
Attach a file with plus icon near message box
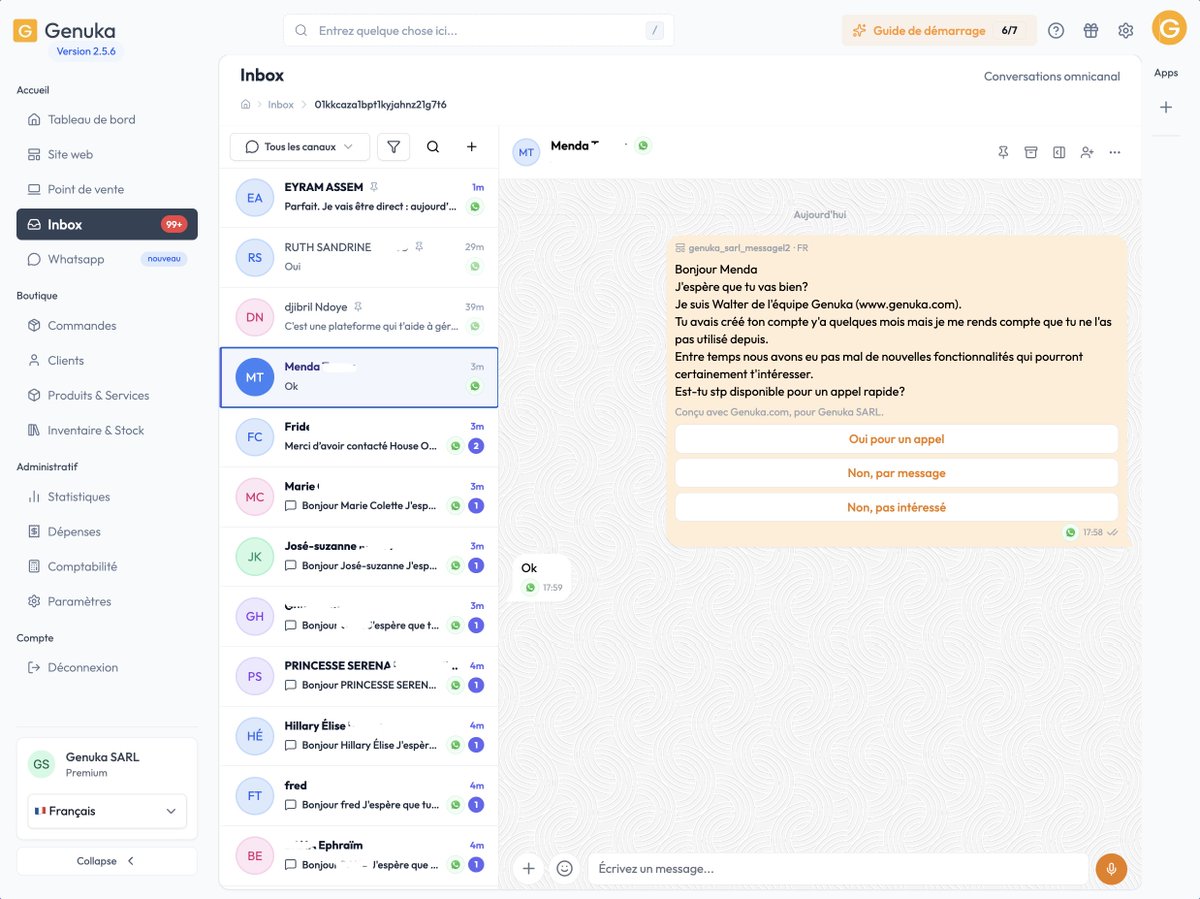pyautogui.click(x=529, y=868)
